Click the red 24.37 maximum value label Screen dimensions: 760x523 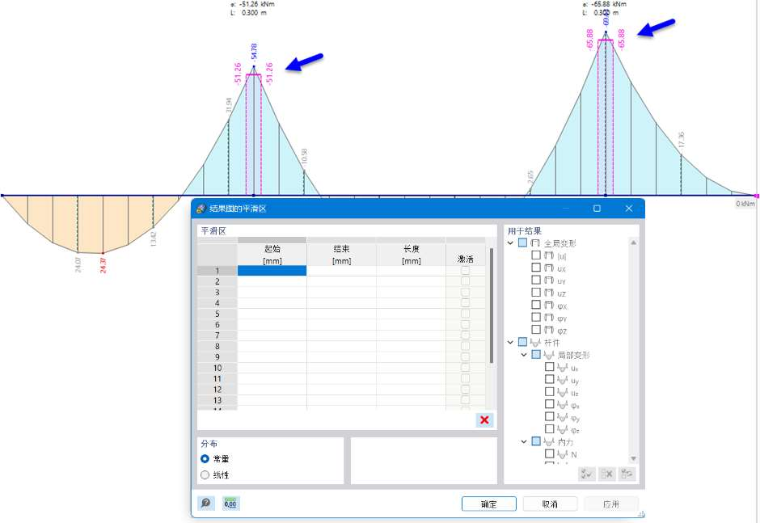coord(103,265)
